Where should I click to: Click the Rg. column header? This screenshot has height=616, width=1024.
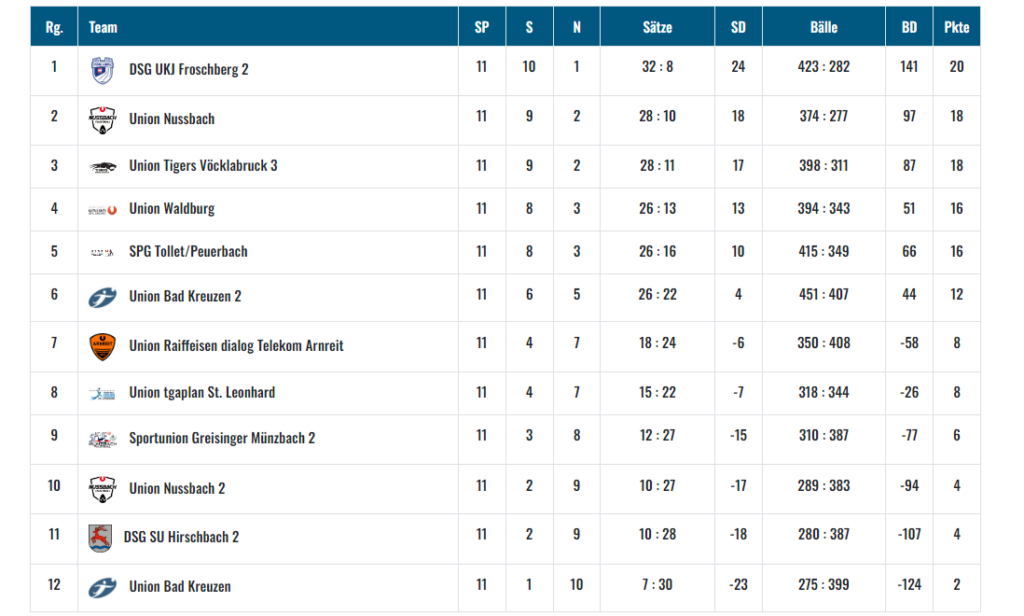(x=54, y=27)
